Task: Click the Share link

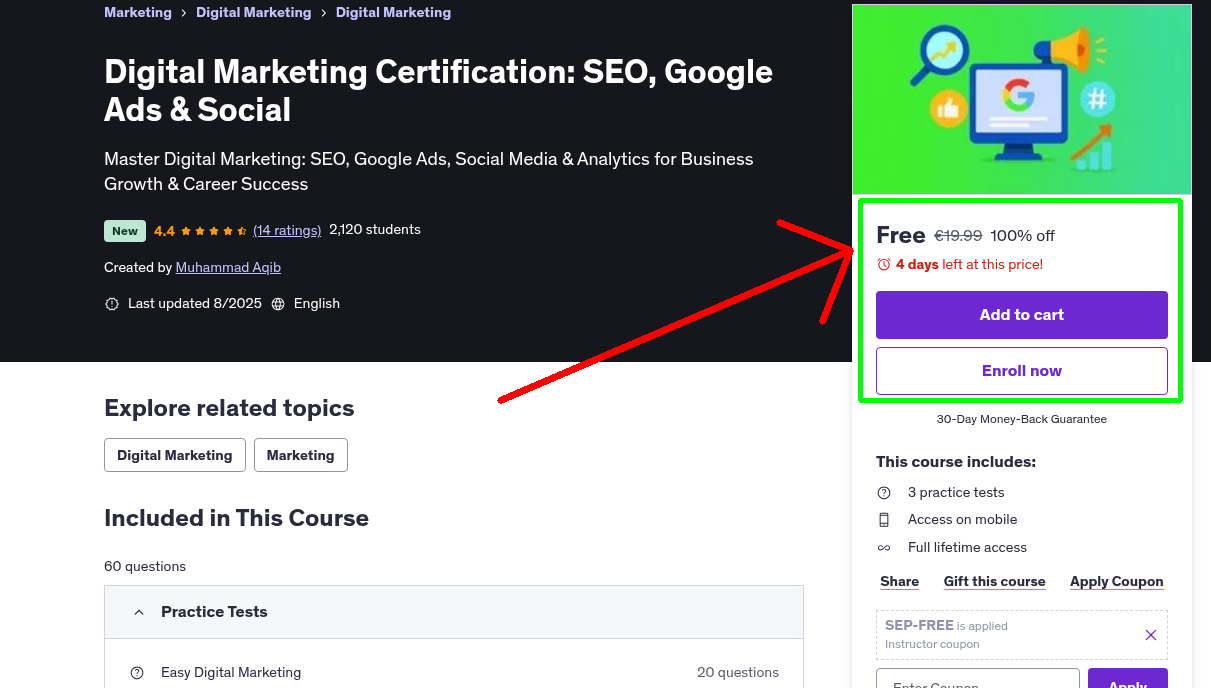Action: click(900, 582)
